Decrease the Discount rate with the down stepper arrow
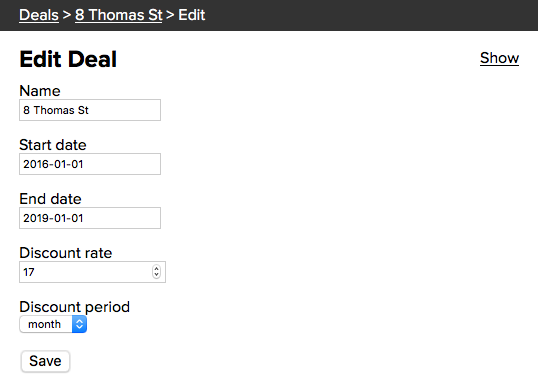 (156, 275)
